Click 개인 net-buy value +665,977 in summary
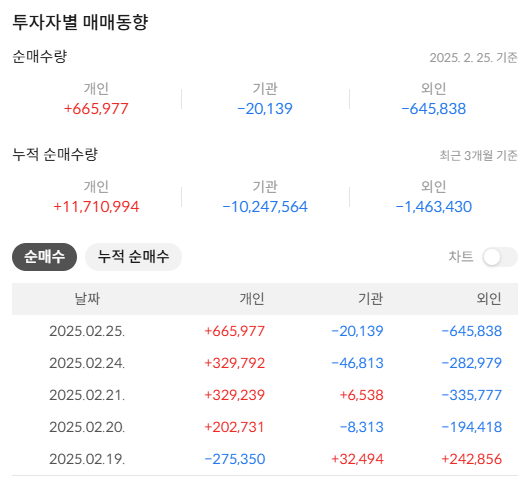Image resolution: width=531 pixels, height=478 pixels. pyautogui.click(x=96, y=109)
